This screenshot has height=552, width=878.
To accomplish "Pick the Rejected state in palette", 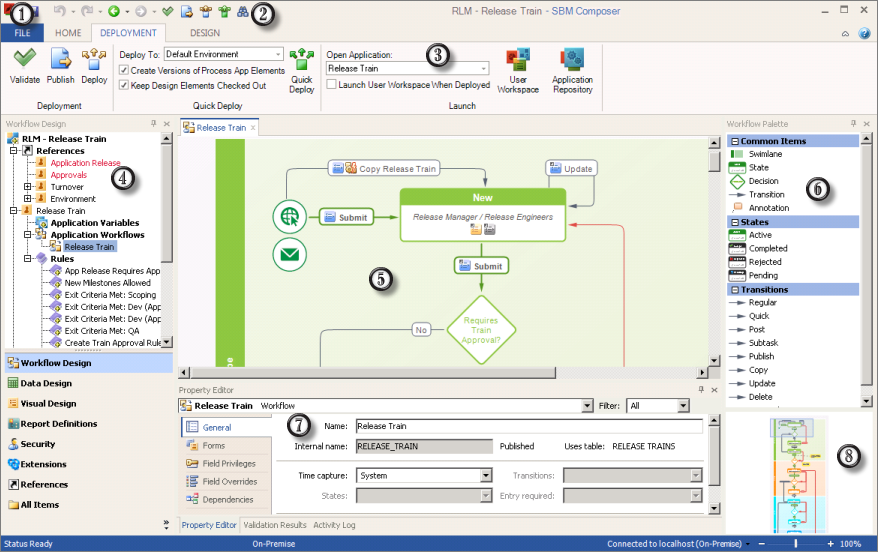I will [765, 262].
